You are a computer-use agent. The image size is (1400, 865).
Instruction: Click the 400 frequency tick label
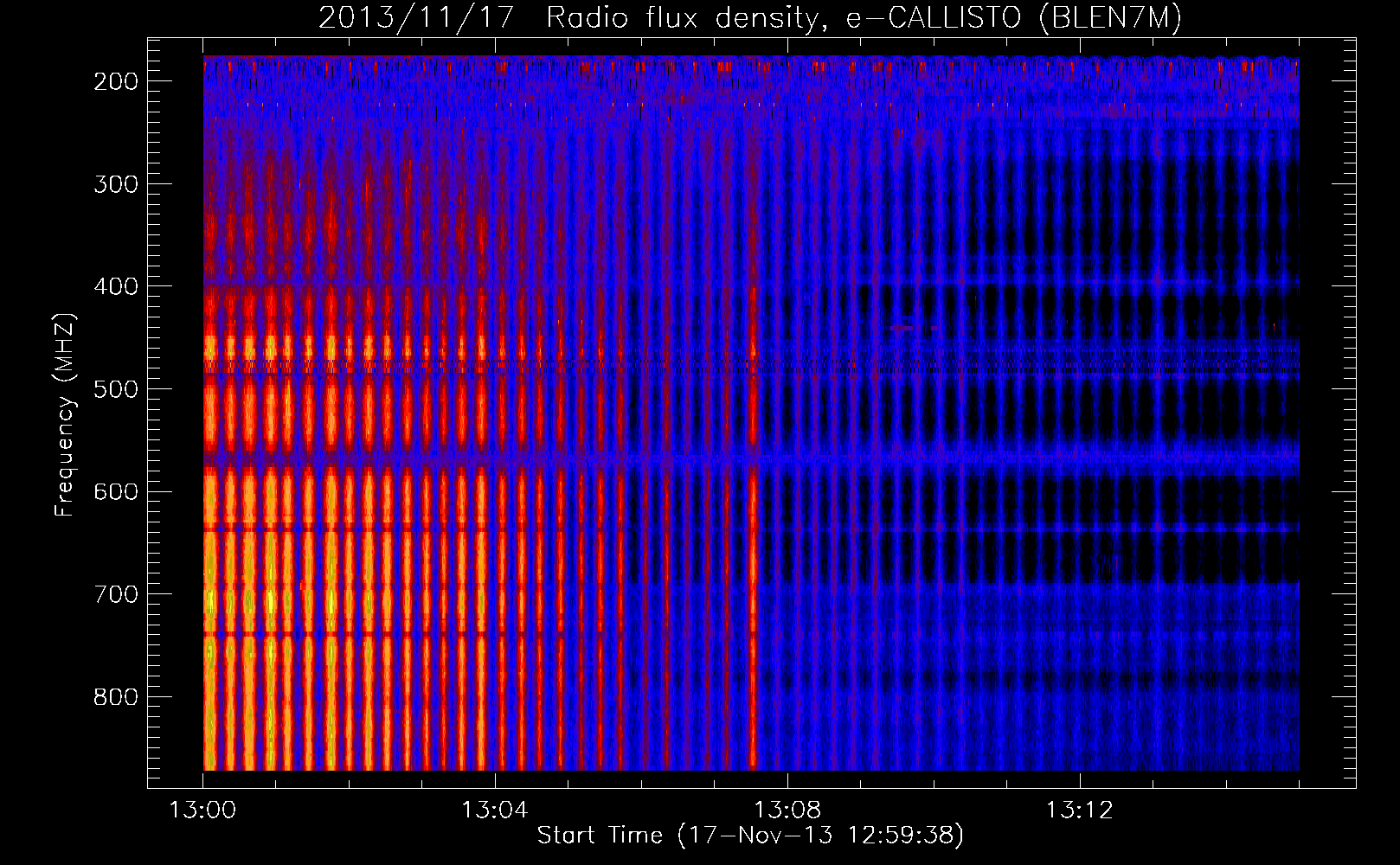(116, 286)
